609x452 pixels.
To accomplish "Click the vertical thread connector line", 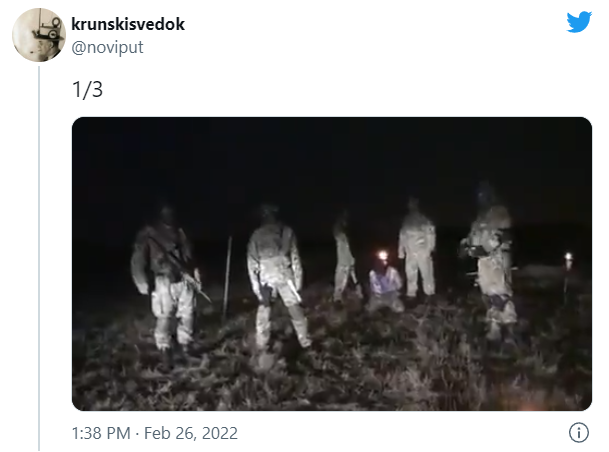I will tap(39, 258).
